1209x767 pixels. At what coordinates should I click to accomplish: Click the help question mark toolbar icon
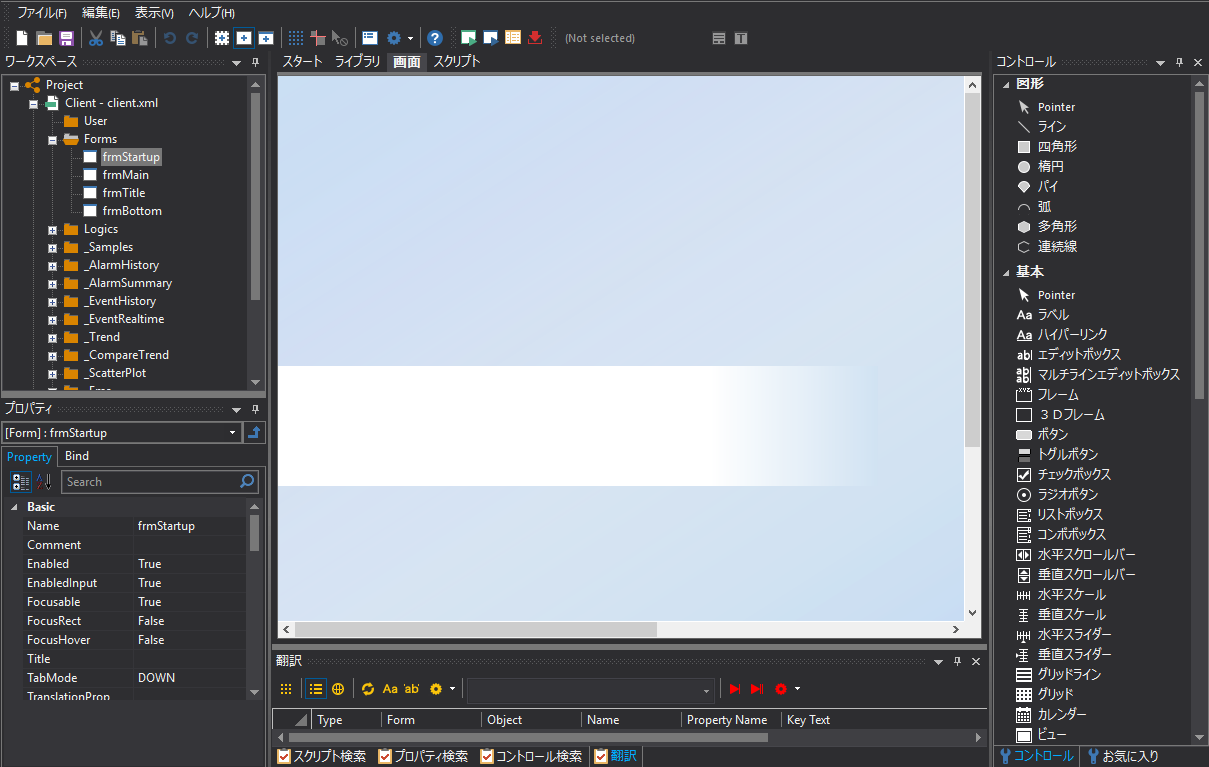[x=434, y=37]
